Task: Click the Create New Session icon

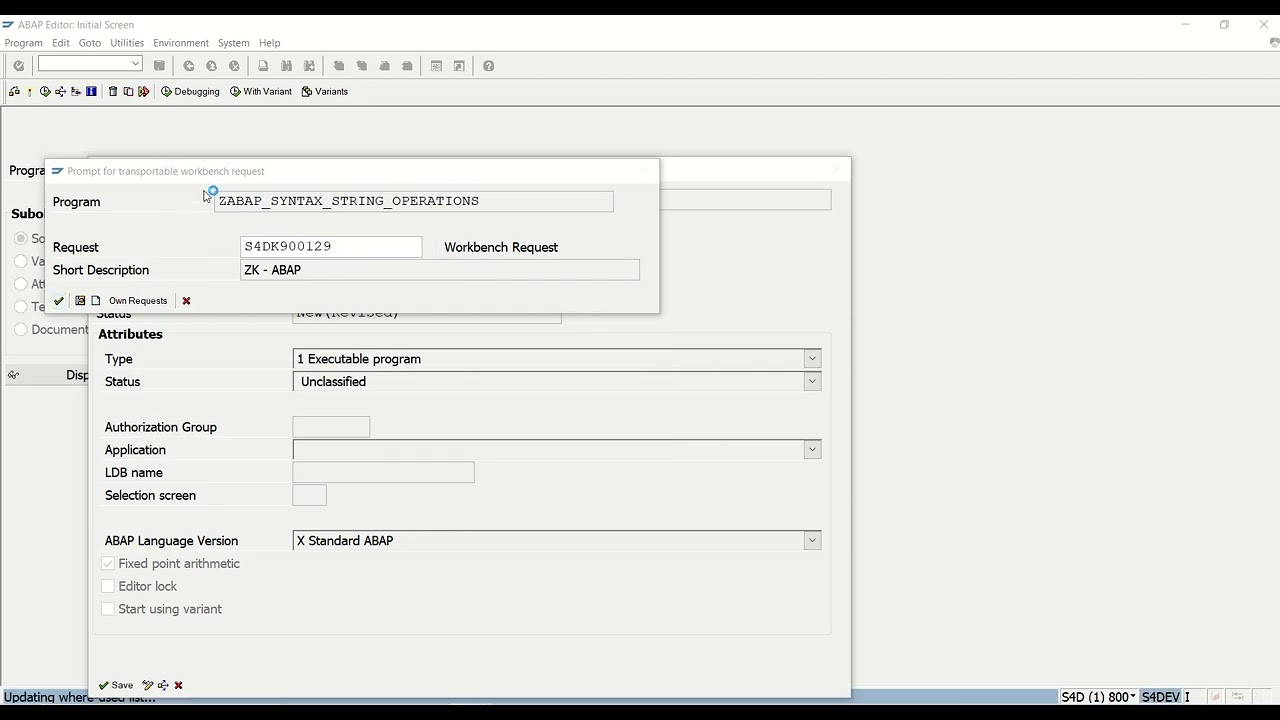Action: 436,66
